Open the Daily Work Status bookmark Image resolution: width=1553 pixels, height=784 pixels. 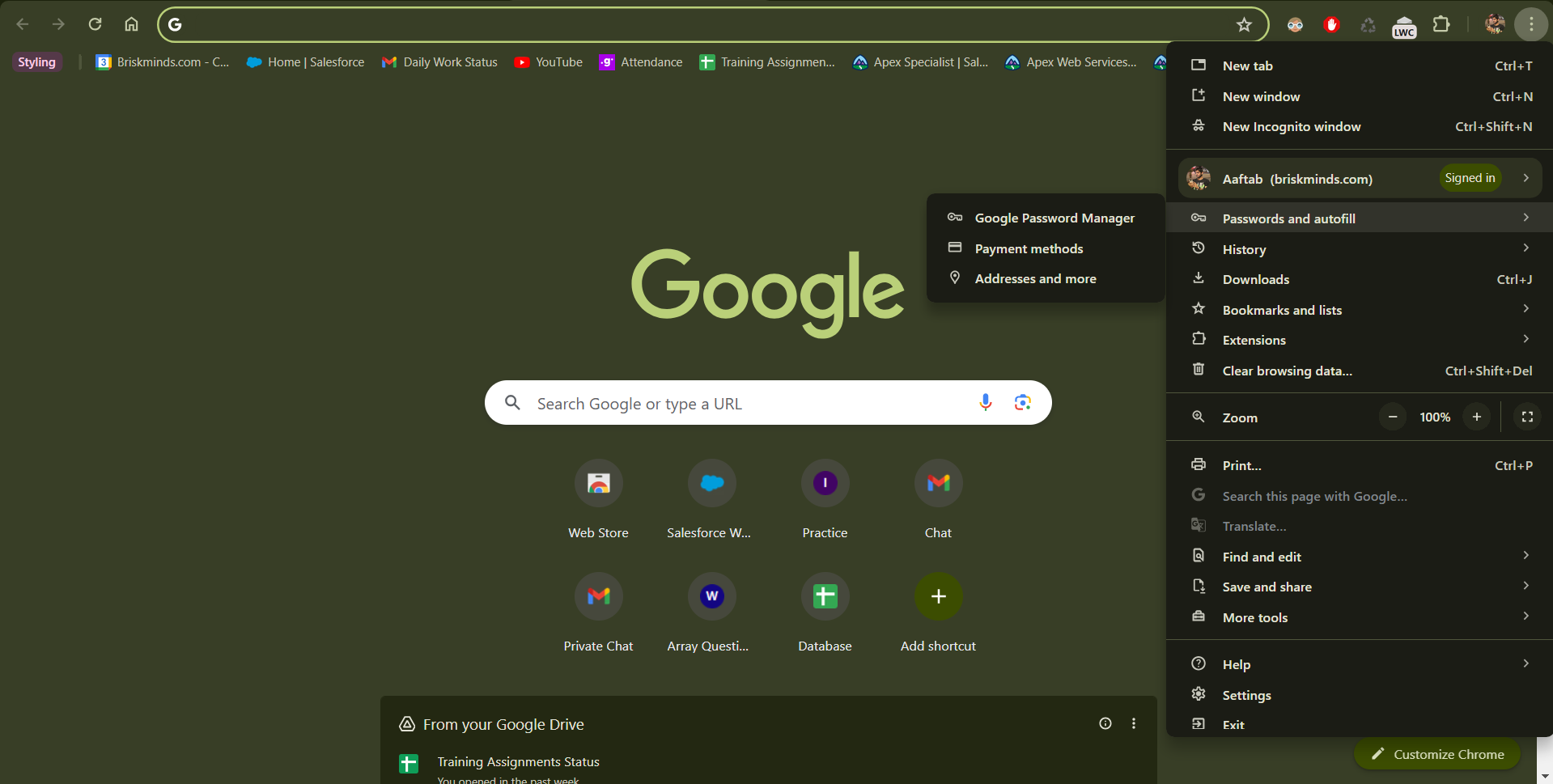click(x=440, y=62)
